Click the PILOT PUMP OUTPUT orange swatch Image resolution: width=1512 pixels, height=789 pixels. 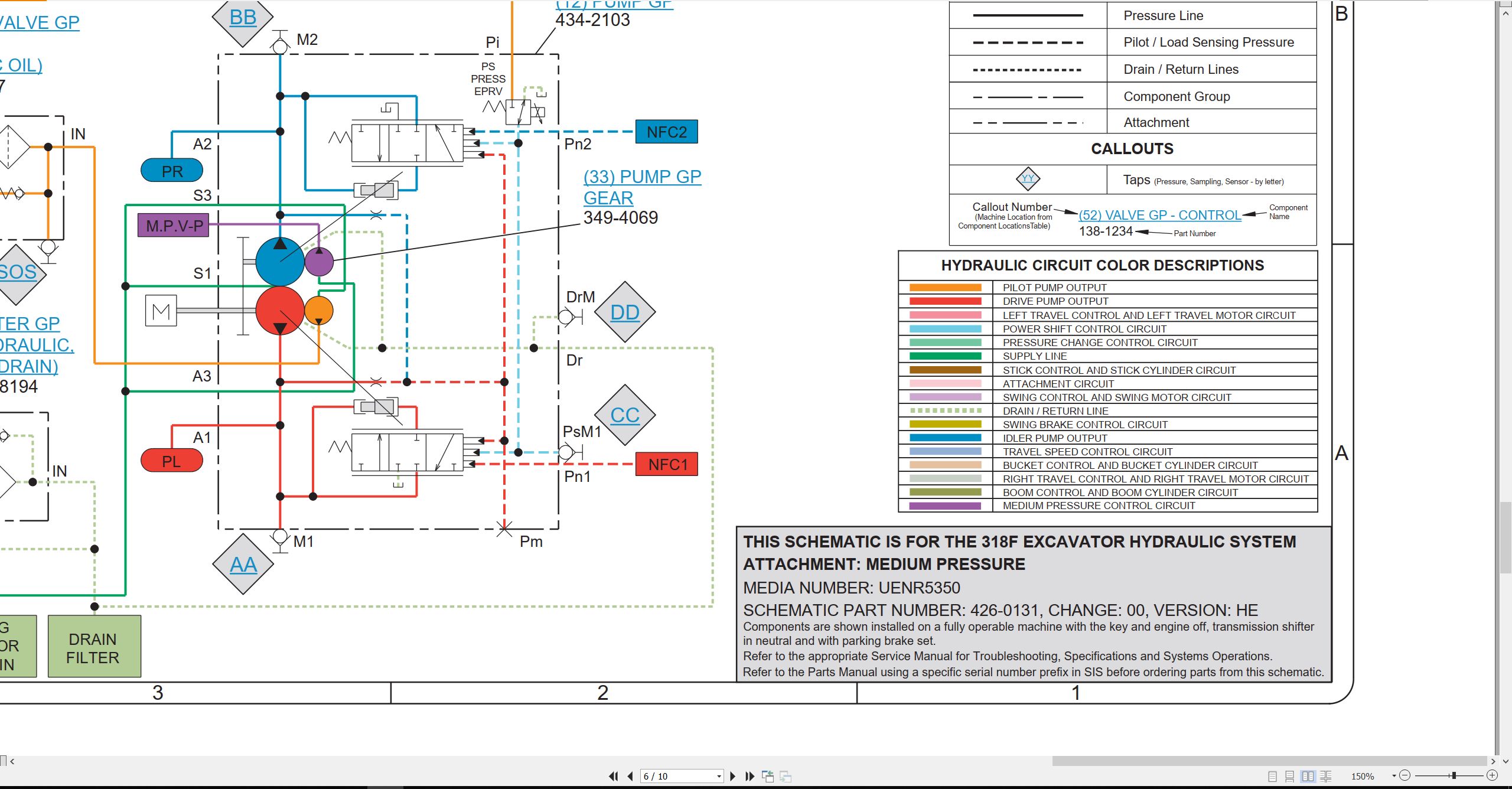pos(946,288)
